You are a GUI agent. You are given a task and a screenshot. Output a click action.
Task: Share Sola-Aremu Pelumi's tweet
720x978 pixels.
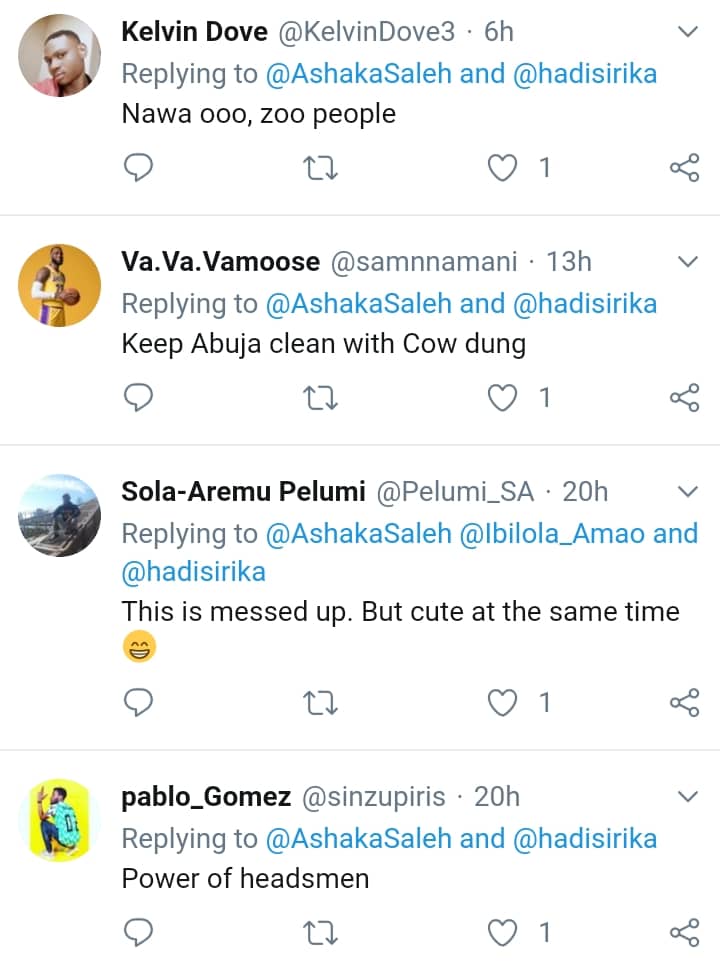[684, 703]
